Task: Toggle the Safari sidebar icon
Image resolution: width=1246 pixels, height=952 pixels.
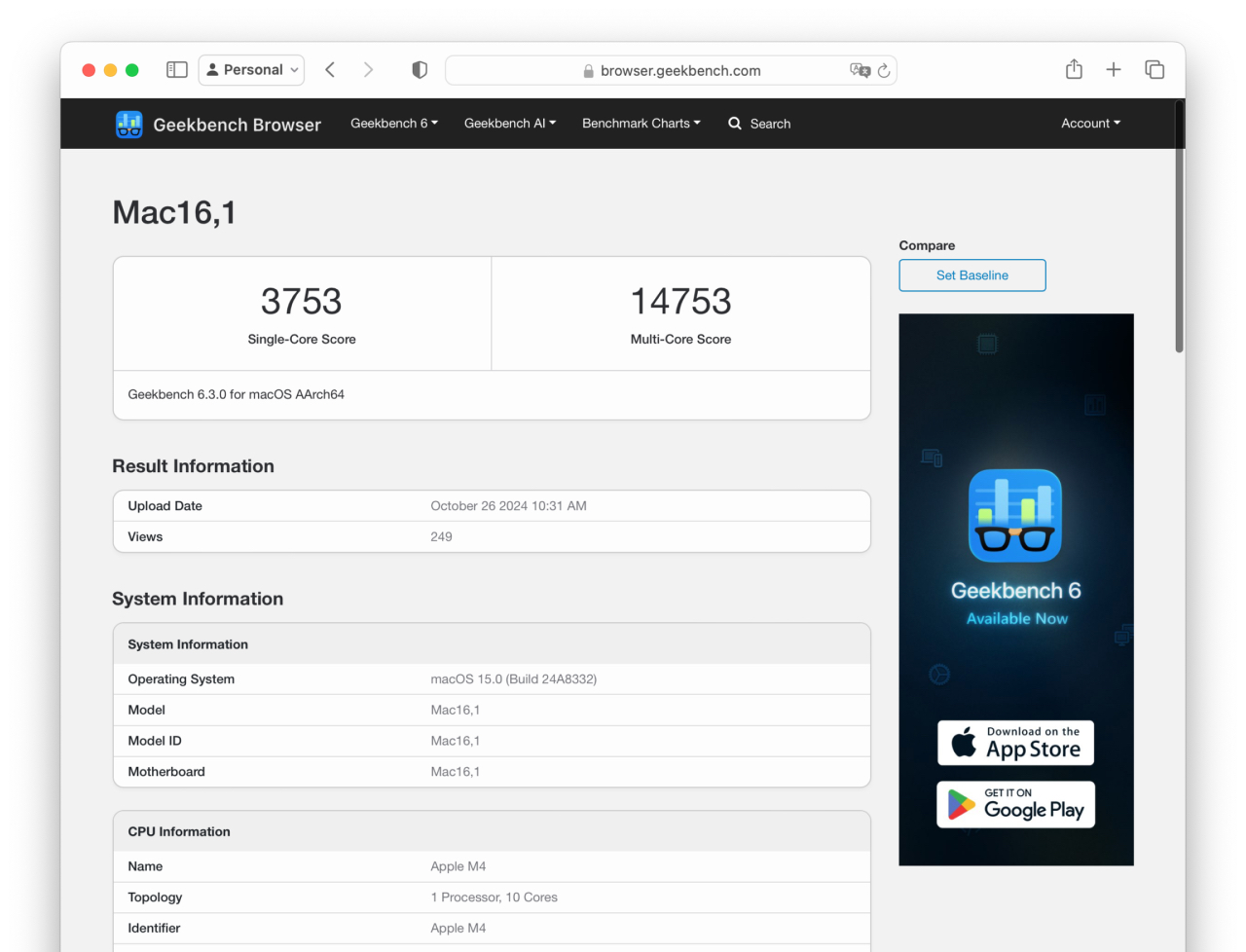Action: coord(177,70)
